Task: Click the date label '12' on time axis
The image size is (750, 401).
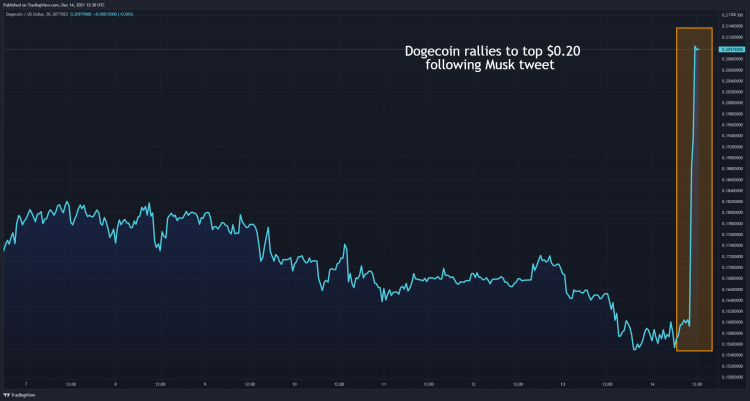Action: (x=473, y=384)
